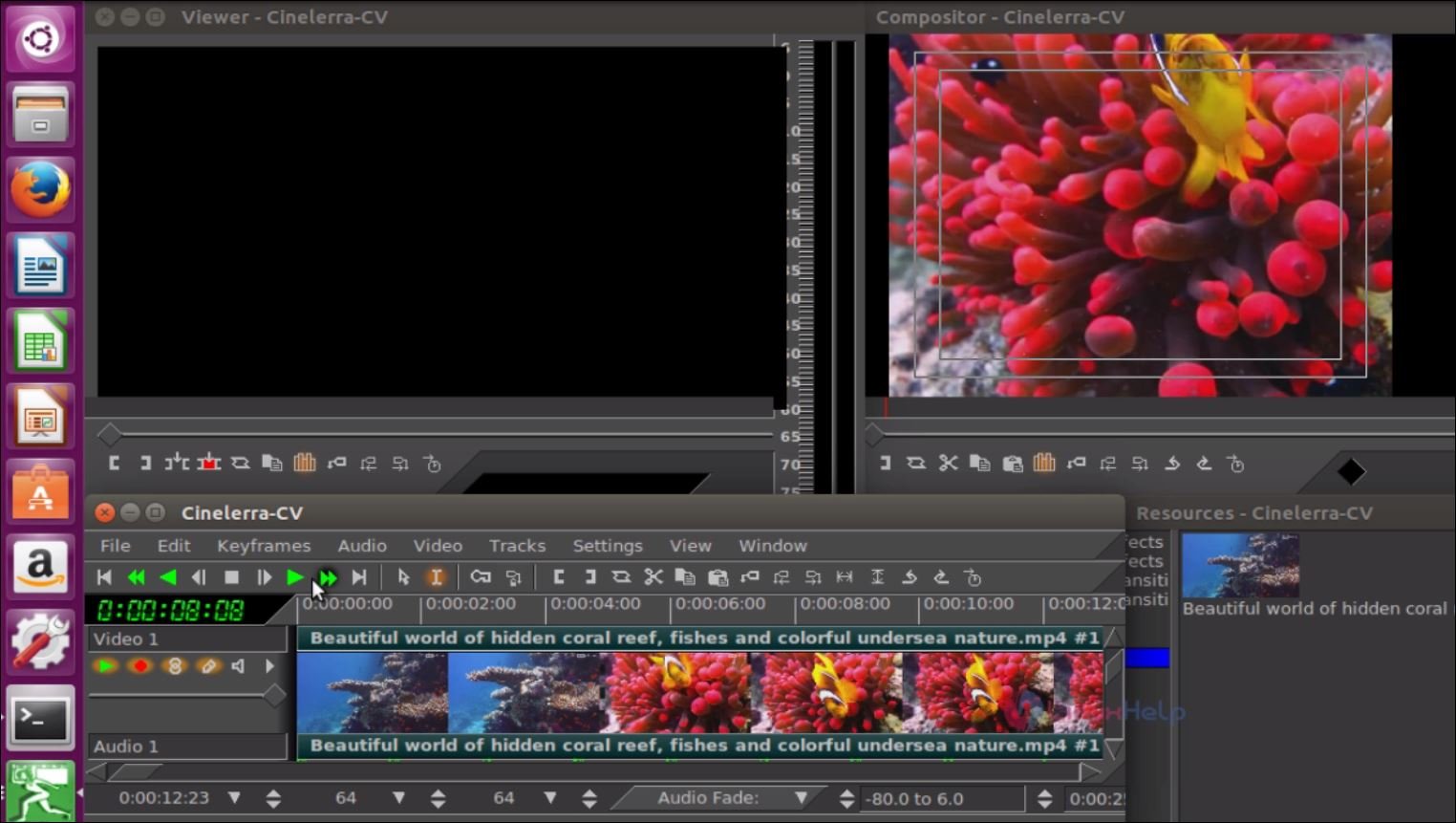
Task: Paste clipboard in the main timeline toolbar
Action: click(717, 577)
